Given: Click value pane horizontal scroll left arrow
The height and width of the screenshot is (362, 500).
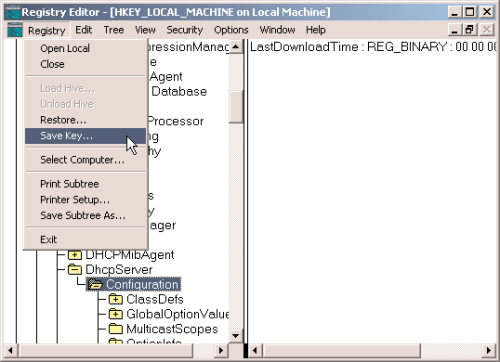Looking at the screenshot, I should 255,350.
